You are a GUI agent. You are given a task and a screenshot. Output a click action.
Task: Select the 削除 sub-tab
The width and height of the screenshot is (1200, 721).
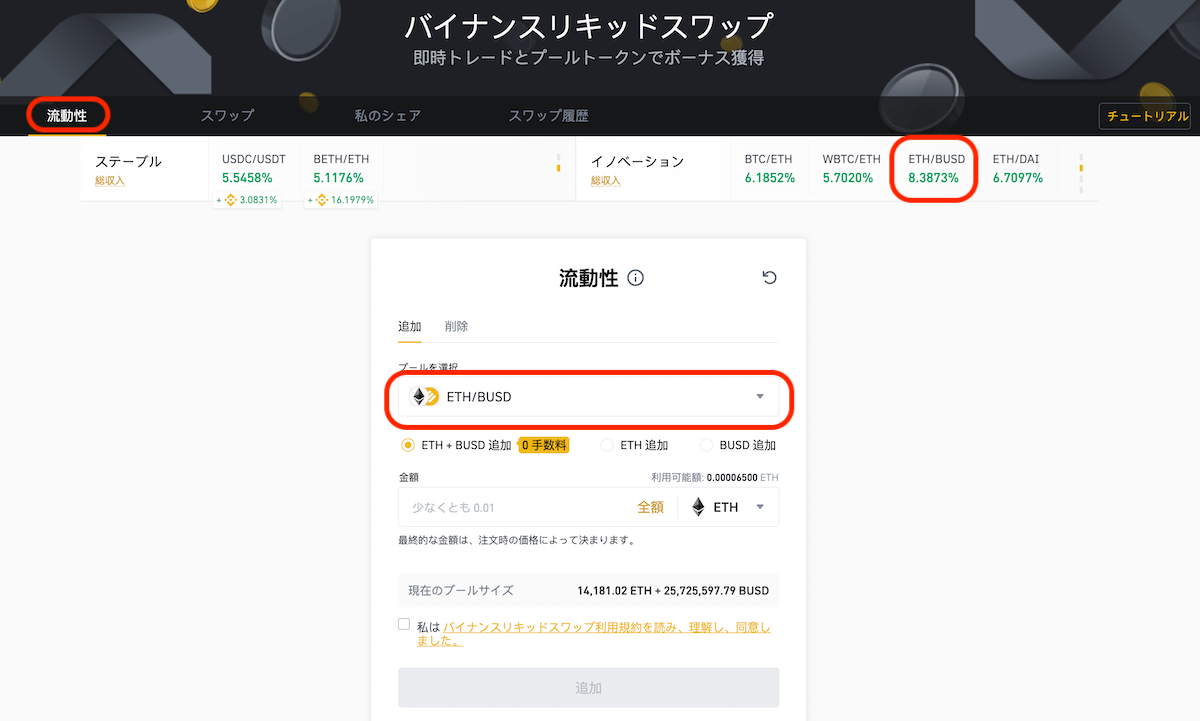(x=457, y=327)
